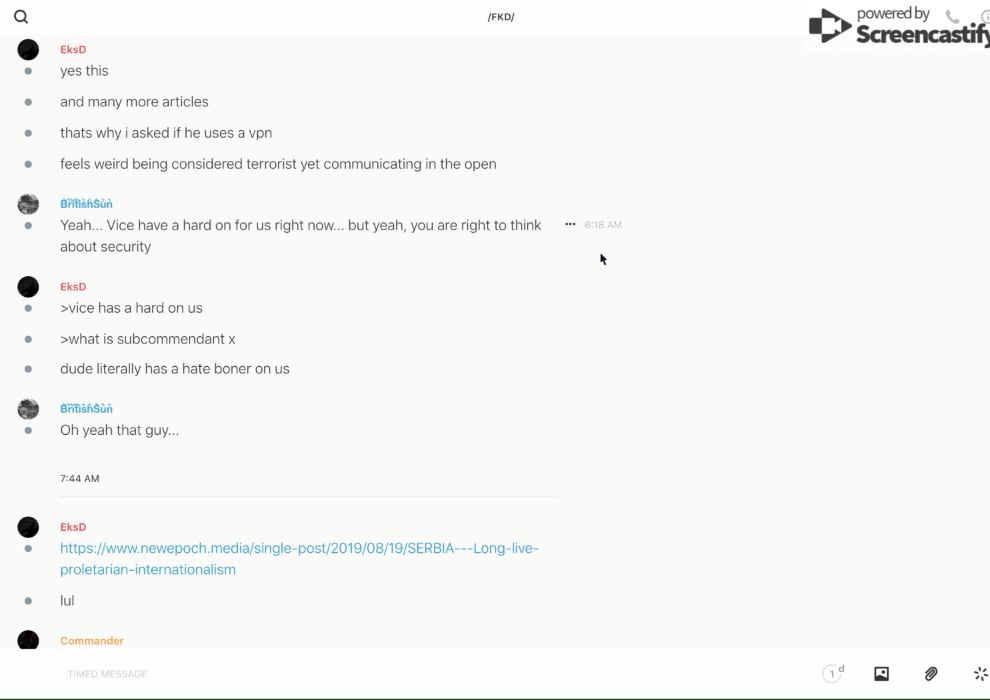Image resolution: width=990 pixels, height=700 pixels.
Task: Toggle the 1d message timer
Action: pos(833,674)
